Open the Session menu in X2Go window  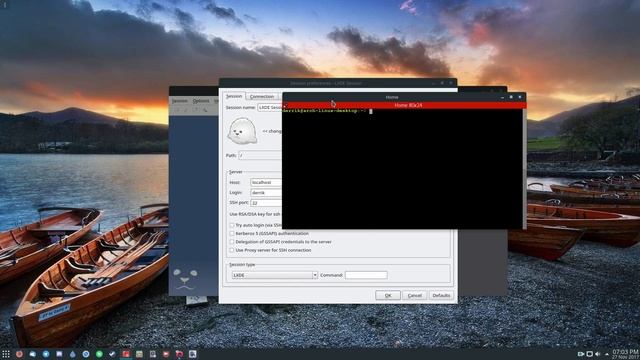(x=180, y=101)
